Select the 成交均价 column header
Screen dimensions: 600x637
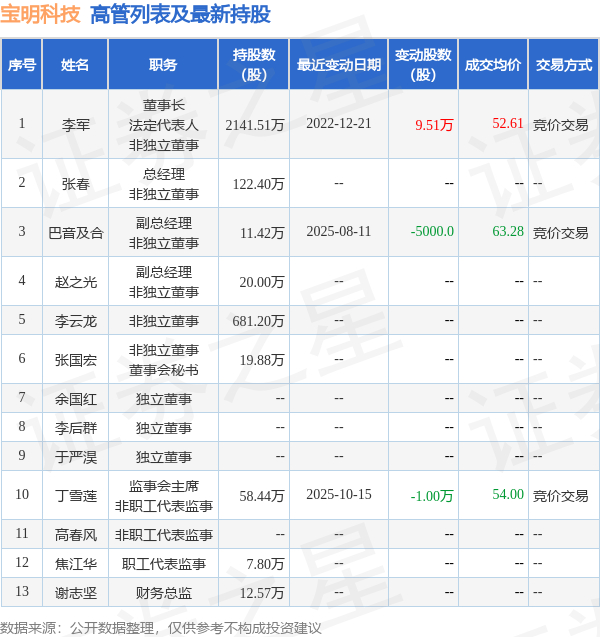click(x=493, y=65)
